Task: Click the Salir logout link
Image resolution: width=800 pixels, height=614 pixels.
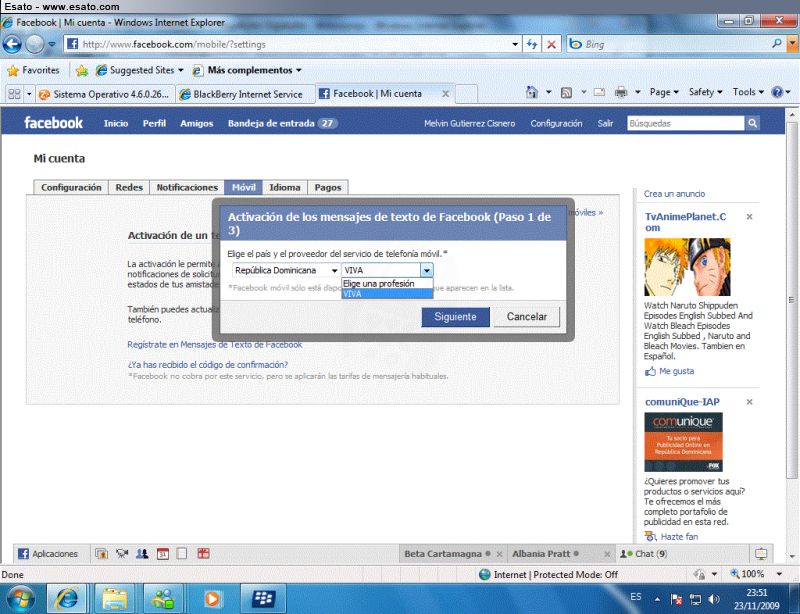Action: click(x=606, y=124)
